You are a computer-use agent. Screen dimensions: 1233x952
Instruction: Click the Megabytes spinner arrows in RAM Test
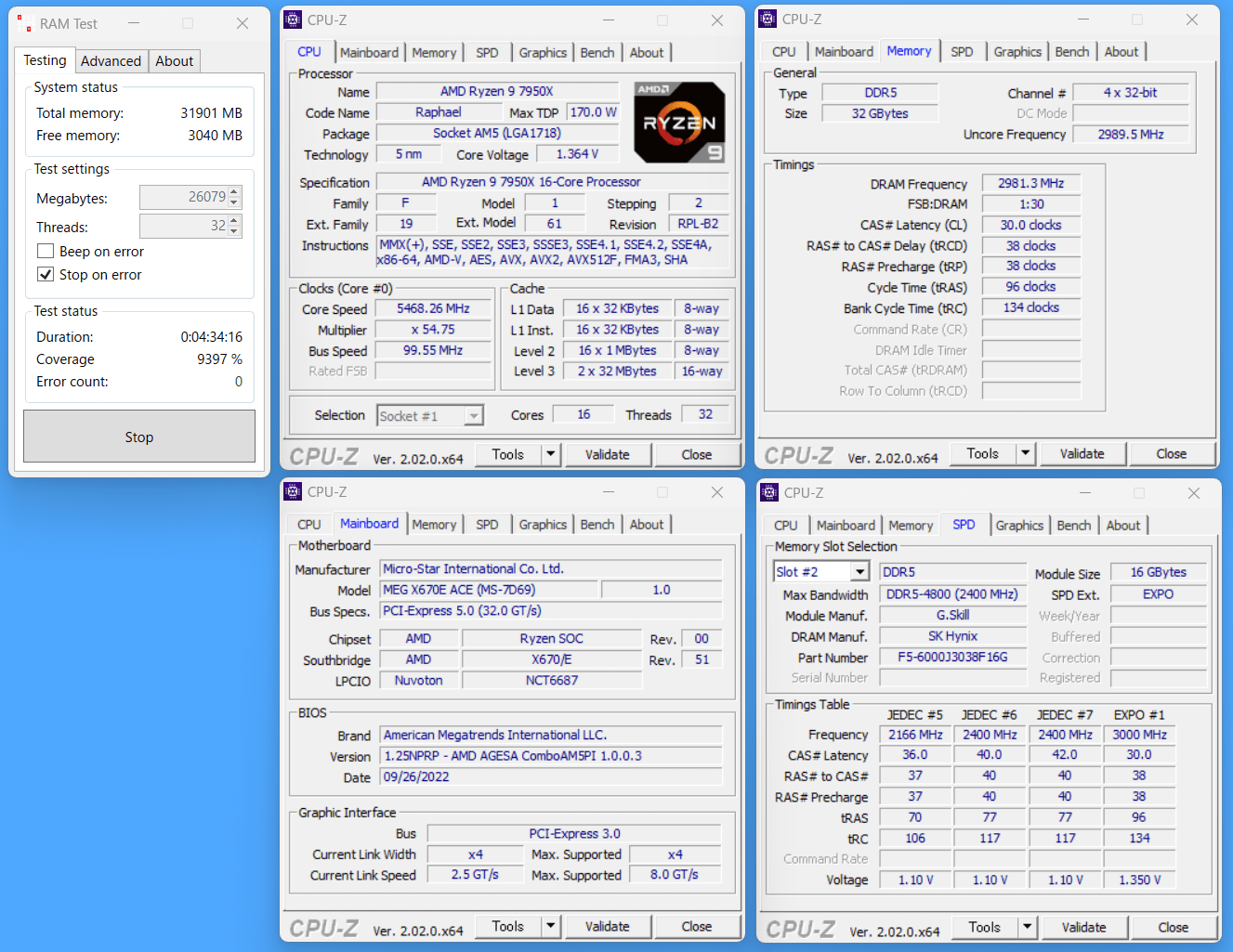[234, 197]
